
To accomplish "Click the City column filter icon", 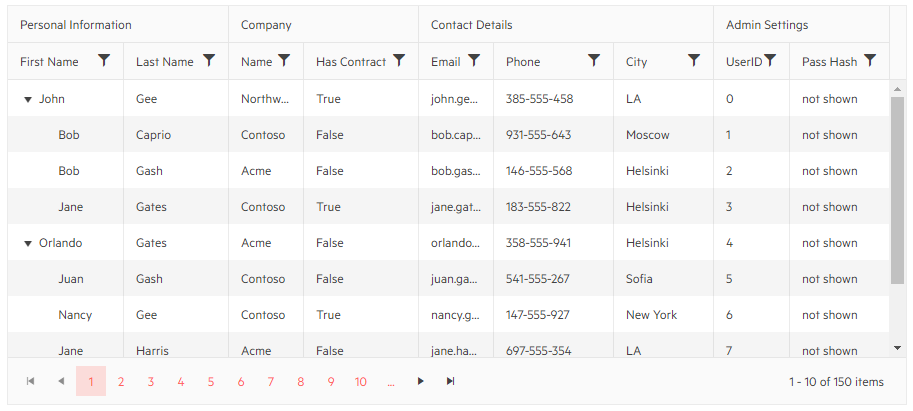I will [694, 61].
